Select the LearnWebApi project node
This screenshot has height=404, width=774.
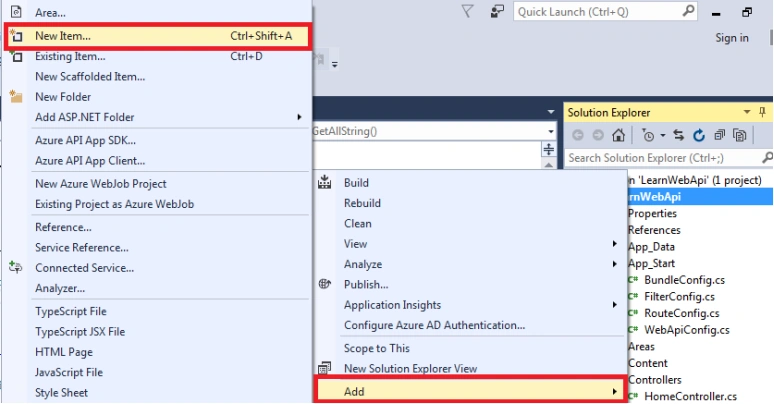tap(700, 197)
